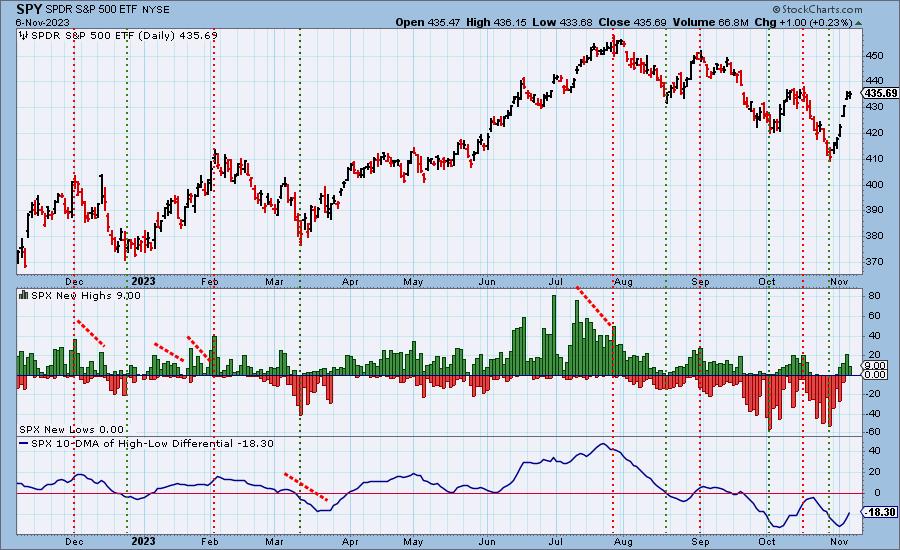Click the May label on the bottom date axis
This screenshot has width=900, height=550.
[x=413, y=542]
